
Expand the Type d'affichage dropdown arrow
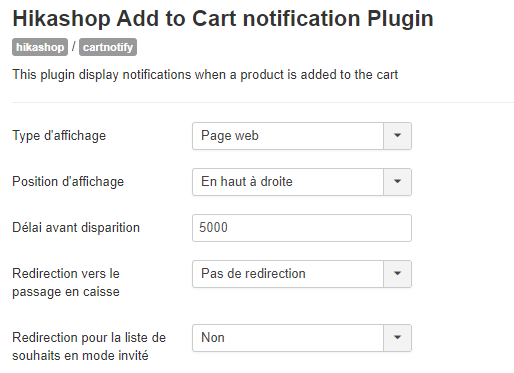(x=397, y=136)
